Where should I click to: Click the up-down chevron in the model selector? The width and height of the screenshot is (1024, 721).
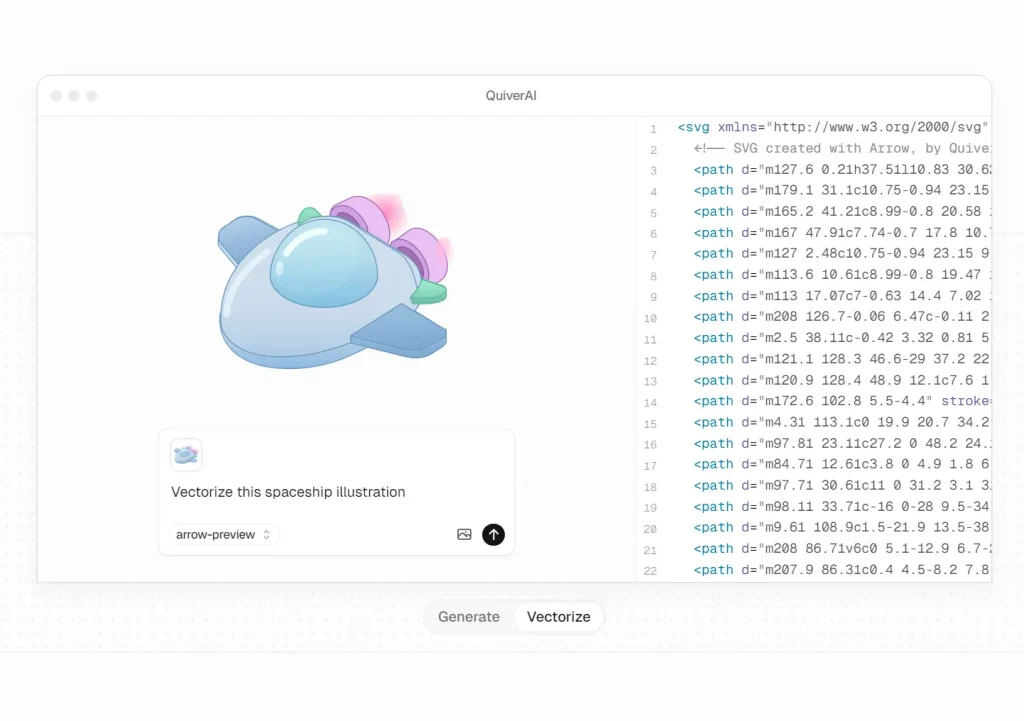[x=266, y=534]
